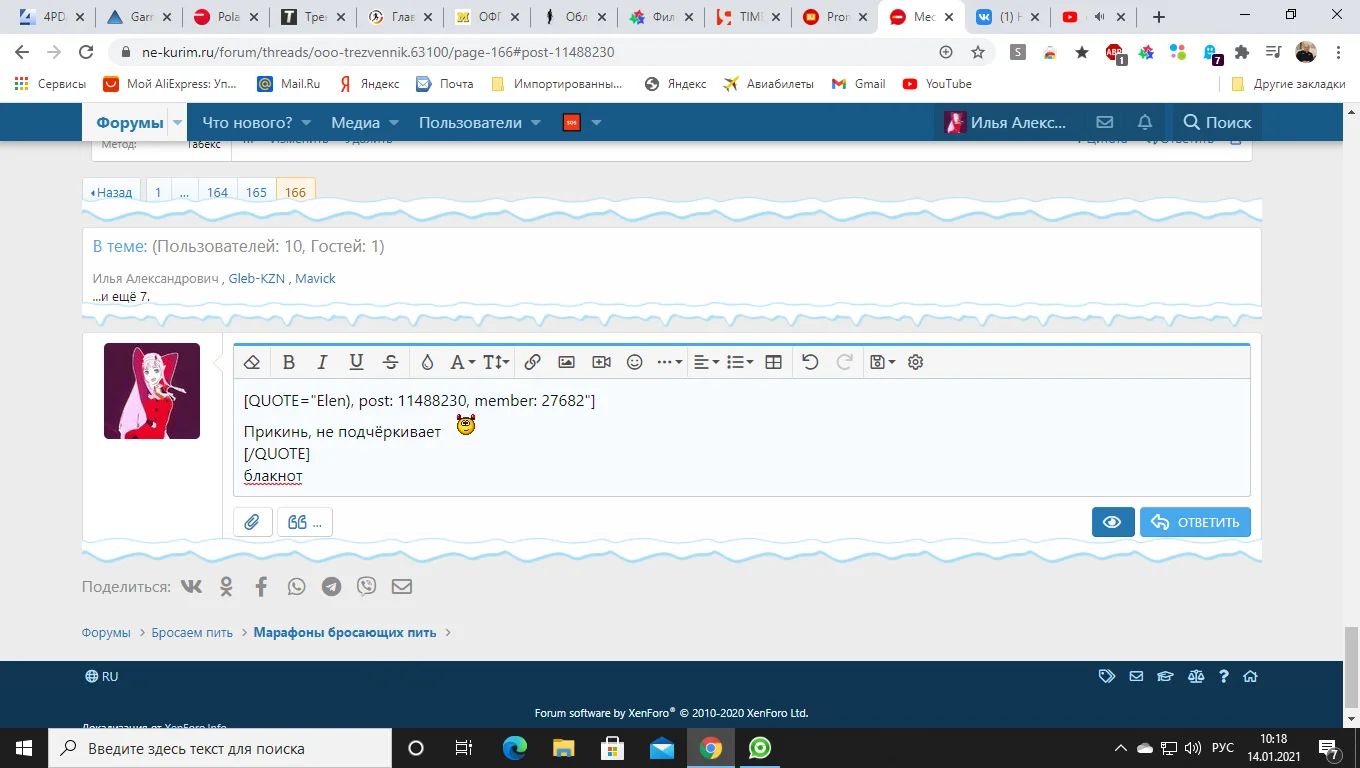1360x768 pixels.
Task: Expand the Форумы dropdown arrow
Action: click(178, 123)
